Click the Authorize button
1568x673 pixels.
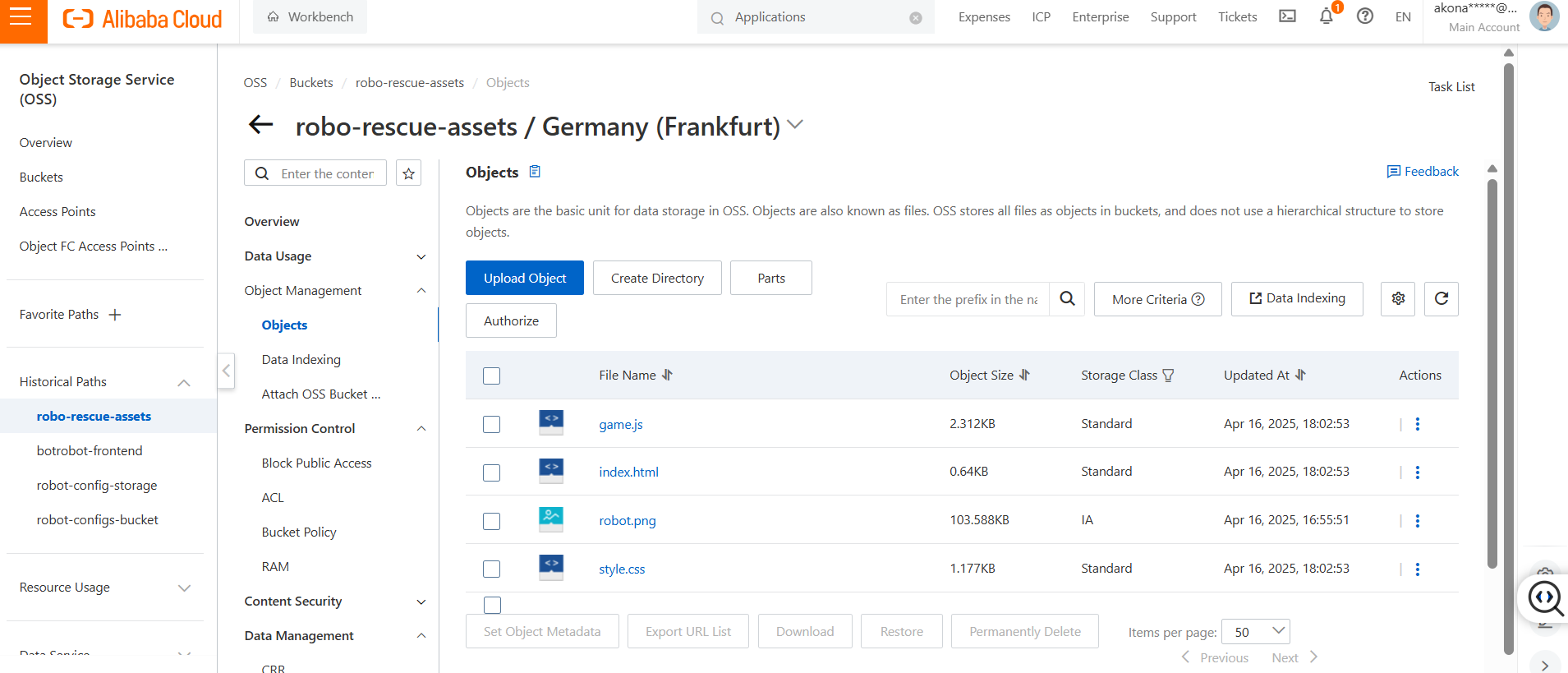(x=511, y=320)
